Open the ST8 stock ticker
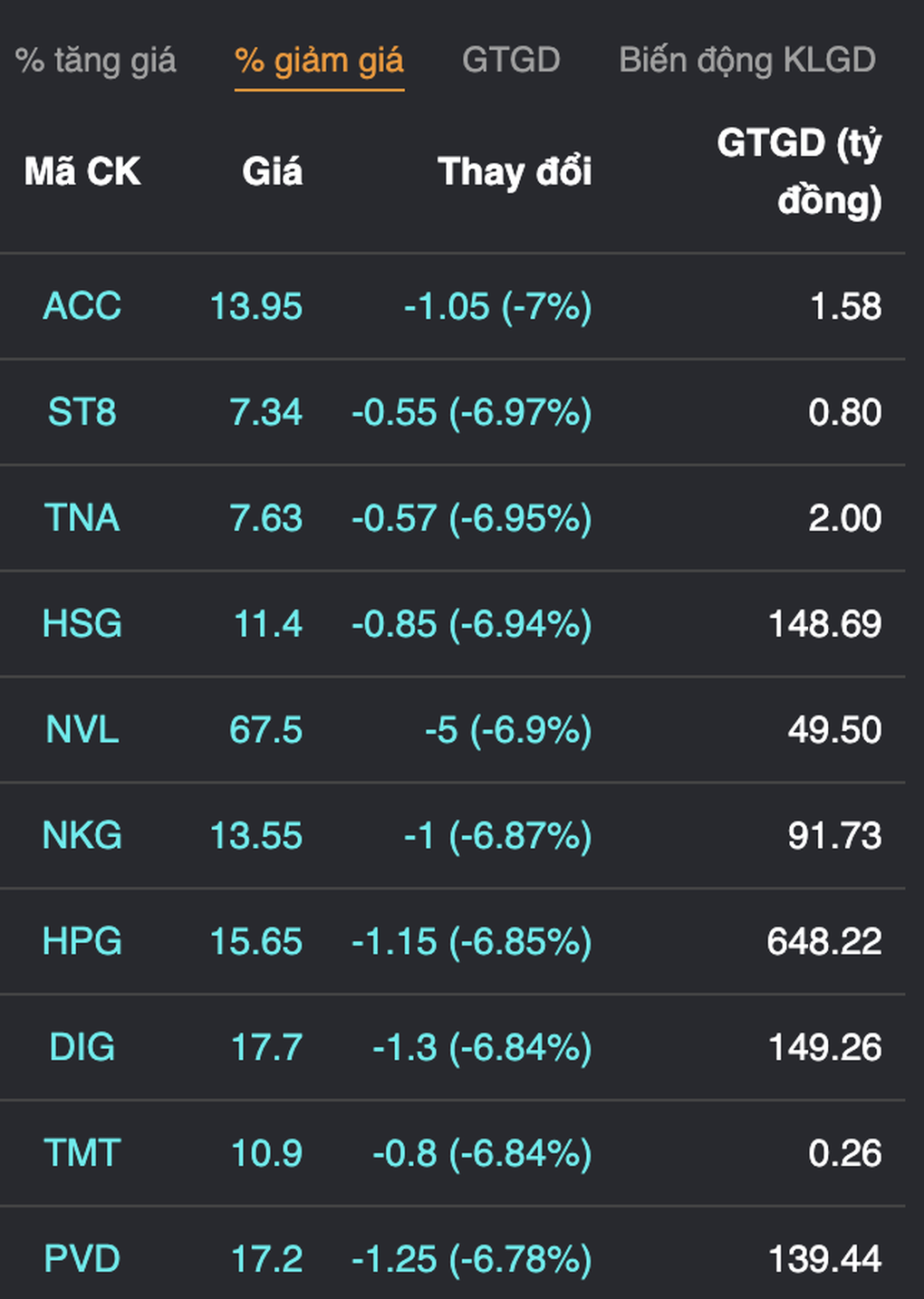 [82, 412]
